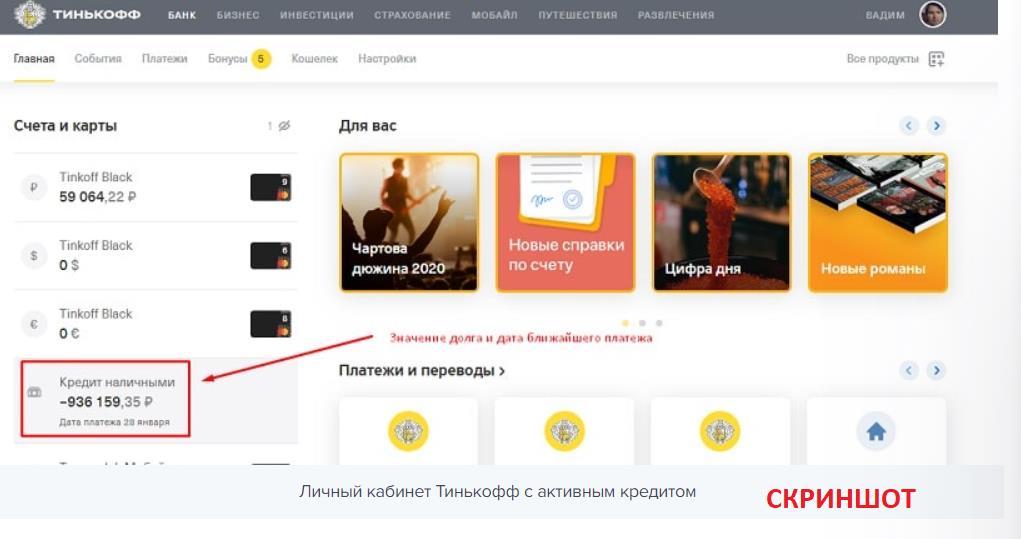Open card image of euro Tinkoff Black

[270, 324]
